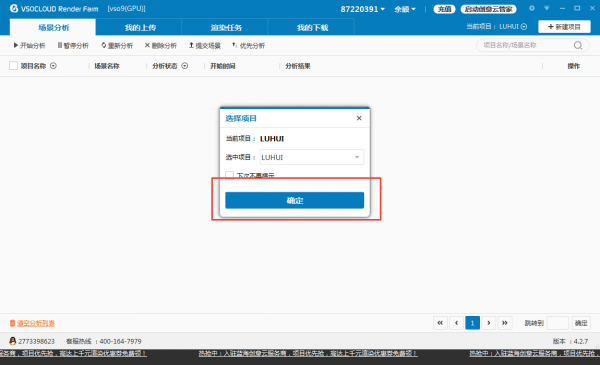Viewport: 600px width, 365px height.
Task: Start analysis with the play icon
Action: pyautogui.click(x=16, y=45)
